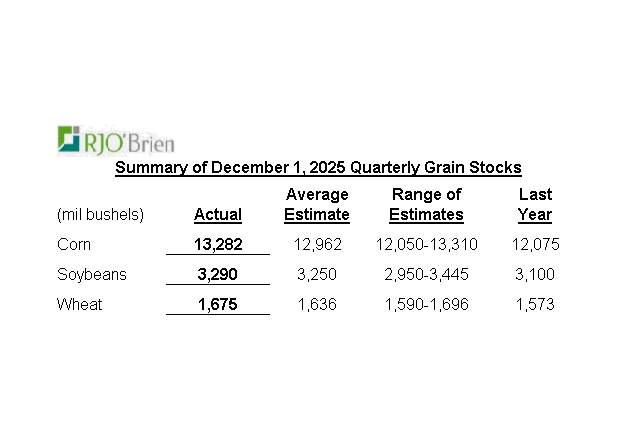Click Wheat last year value 1,573

pos(535,304)
